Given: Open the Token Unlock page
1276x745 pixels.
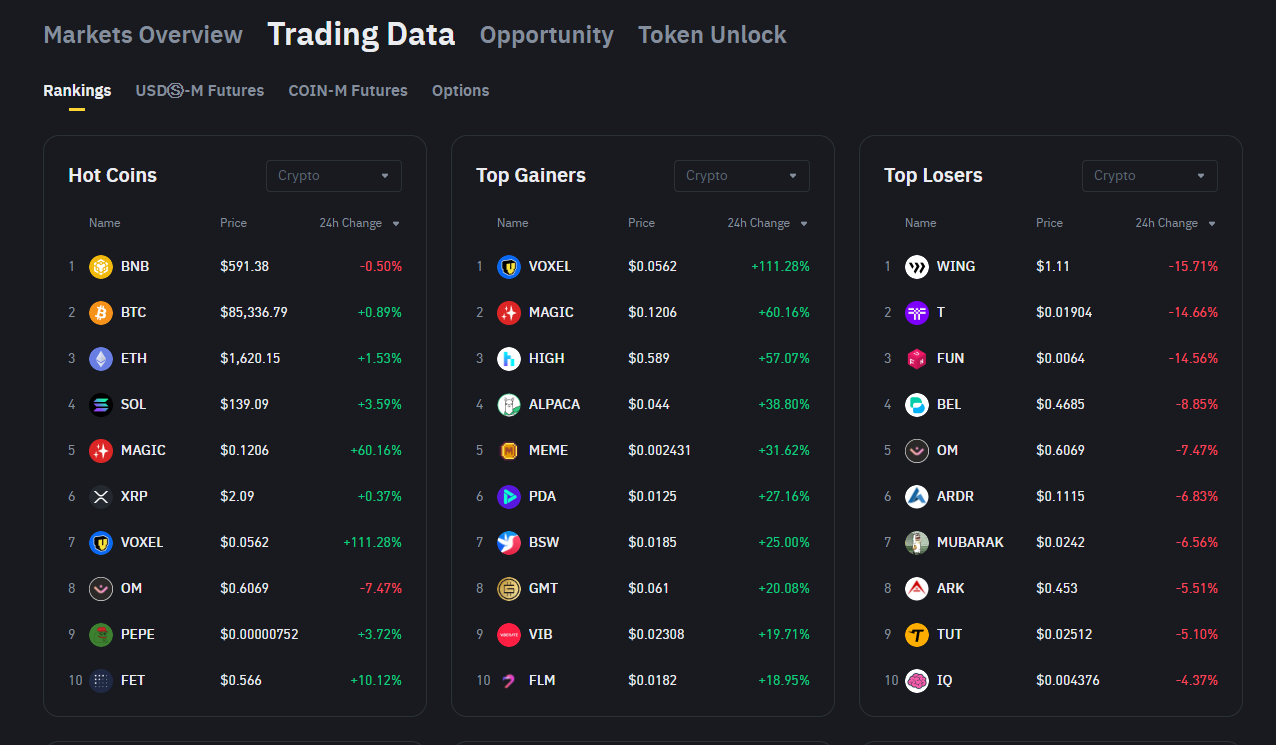Looking at the screenshot, I should click(x=712, y=35).
